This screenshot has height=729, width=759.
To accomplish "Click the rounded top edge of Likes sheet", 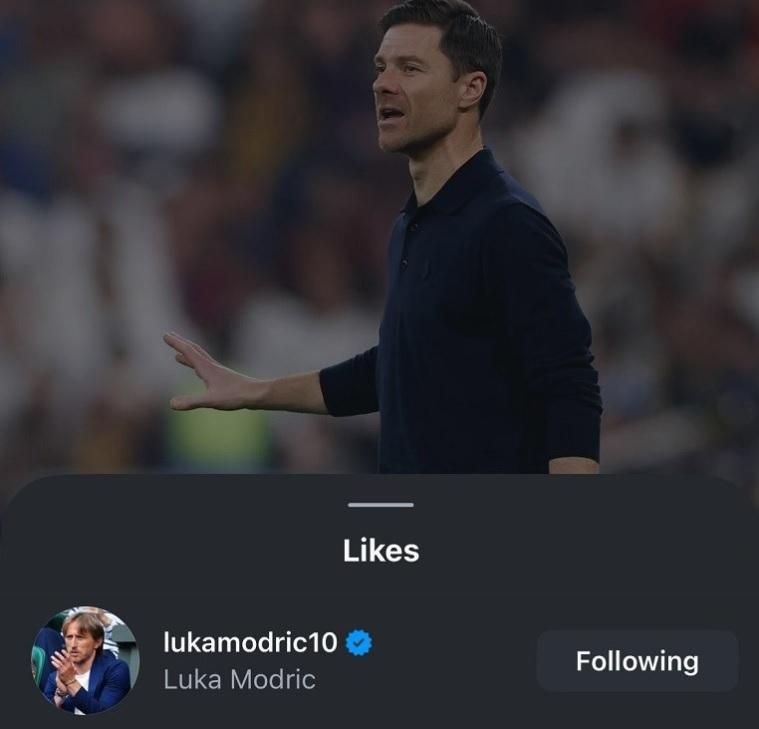I will [x=380, y=479].
